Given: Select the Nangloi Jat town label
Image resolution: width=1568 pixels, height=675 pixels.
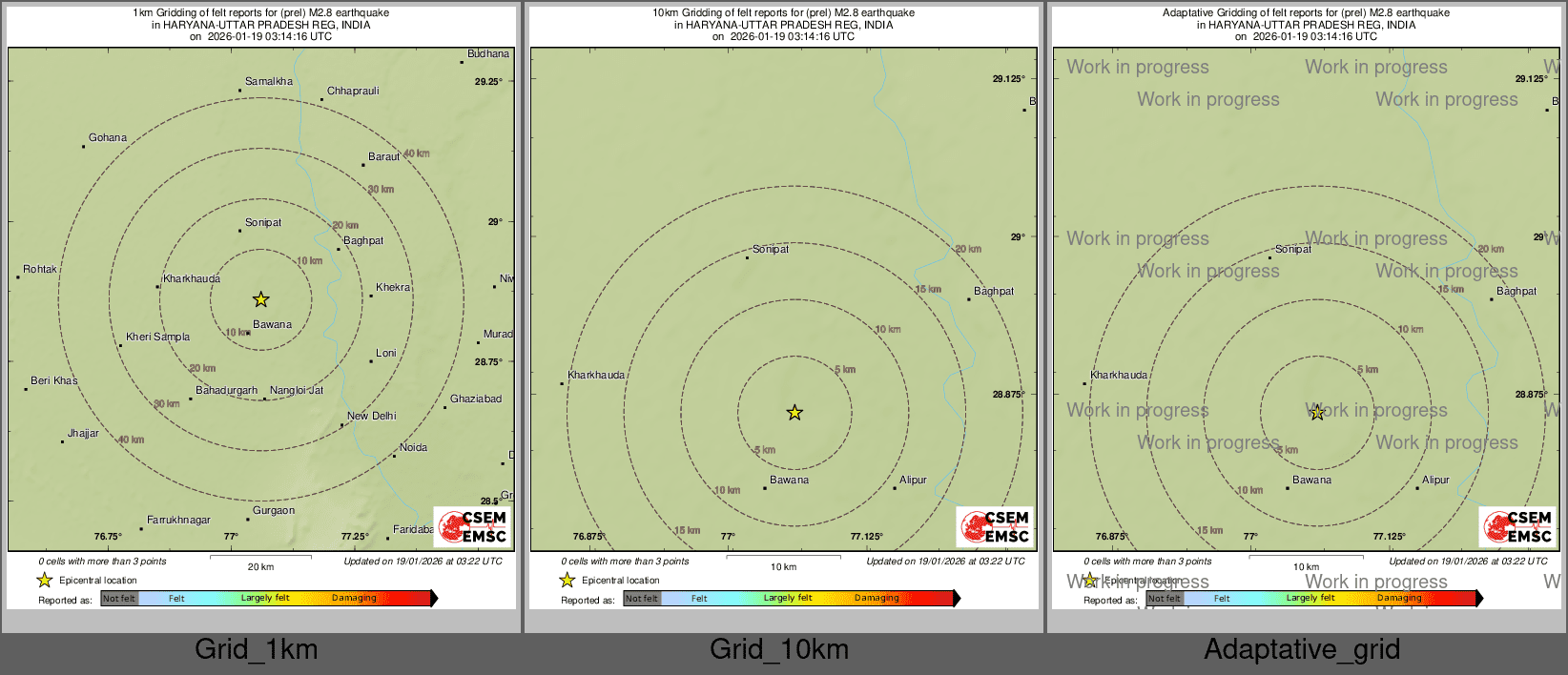Looking at the screenshot, I should [297, 391].
